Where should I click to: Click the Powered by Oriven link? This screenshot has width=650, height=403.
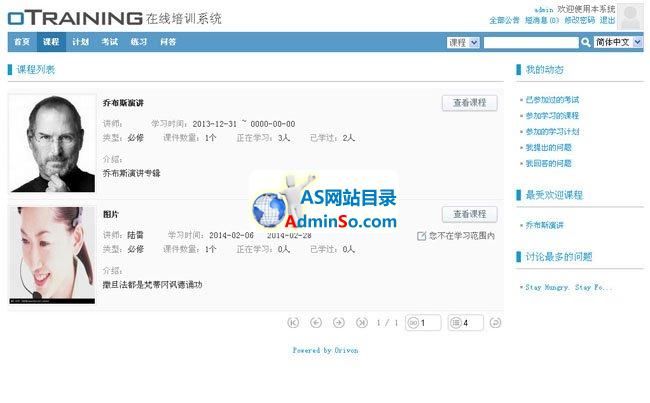pos(325,350)
